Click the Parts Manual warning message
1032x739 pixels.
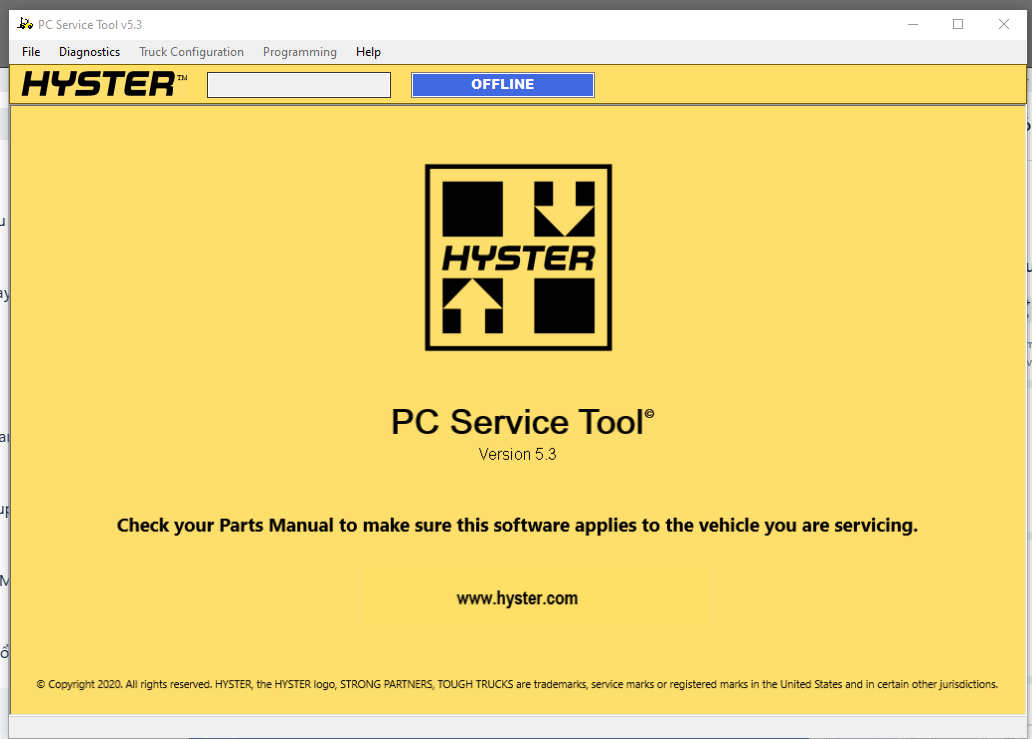pyautogui.click(x=517, y=525)
